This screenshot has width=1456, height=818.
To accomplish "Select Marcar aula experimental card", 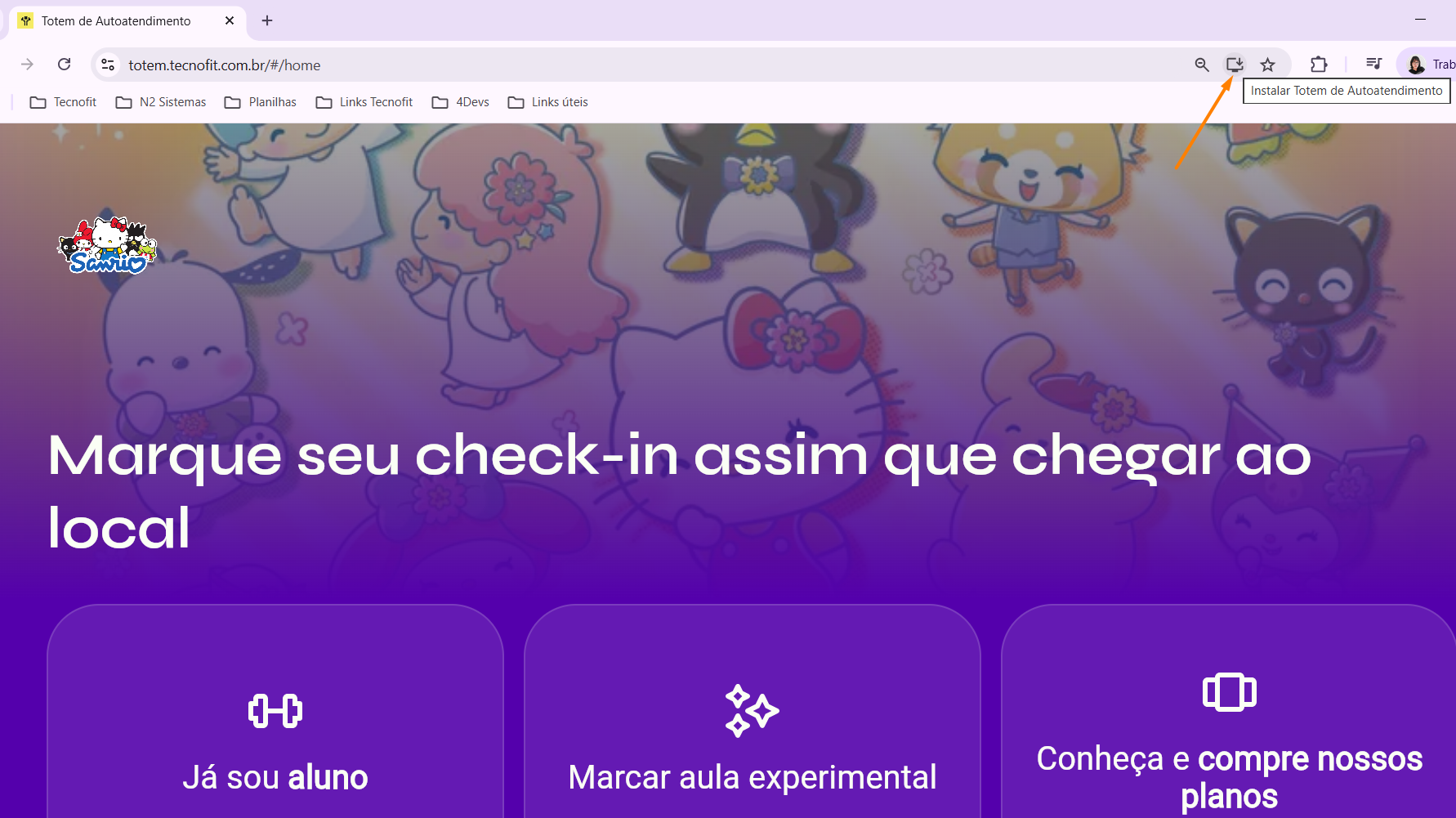I will (x=753, y=712).
